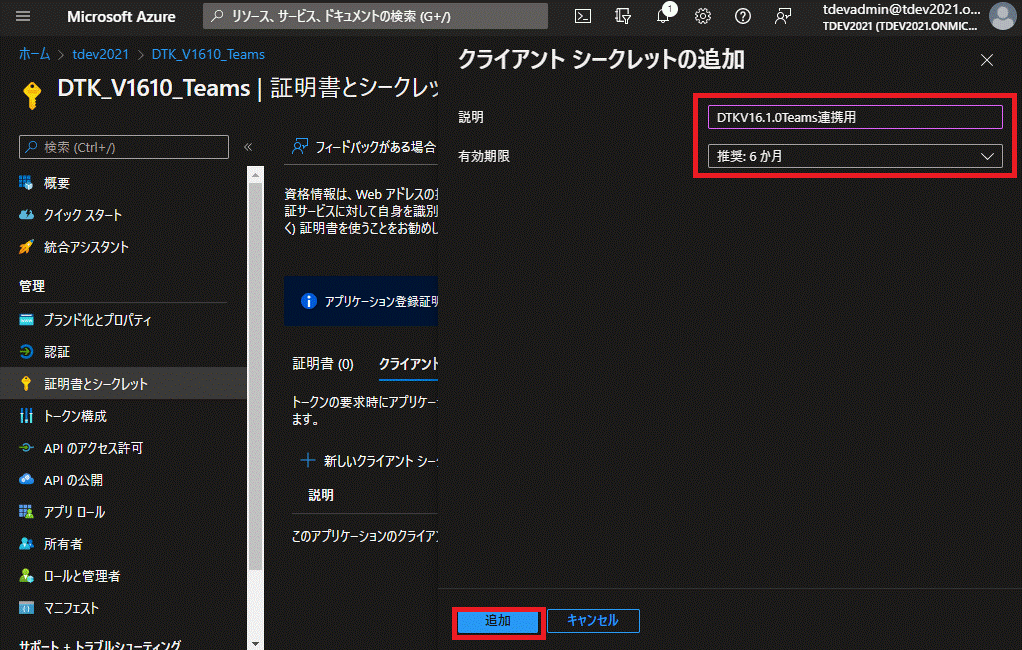Click the クイック スタート cloud icon

(26, 214)
